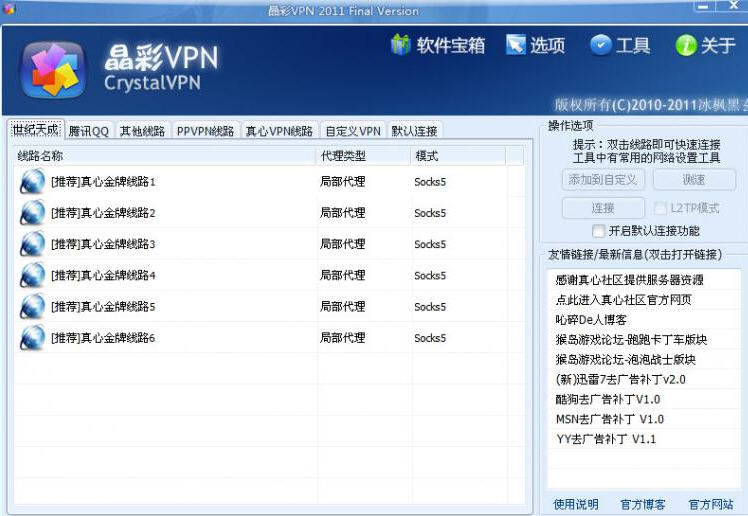Toggle the L2TP模式 checkbox

click(660, 208)
